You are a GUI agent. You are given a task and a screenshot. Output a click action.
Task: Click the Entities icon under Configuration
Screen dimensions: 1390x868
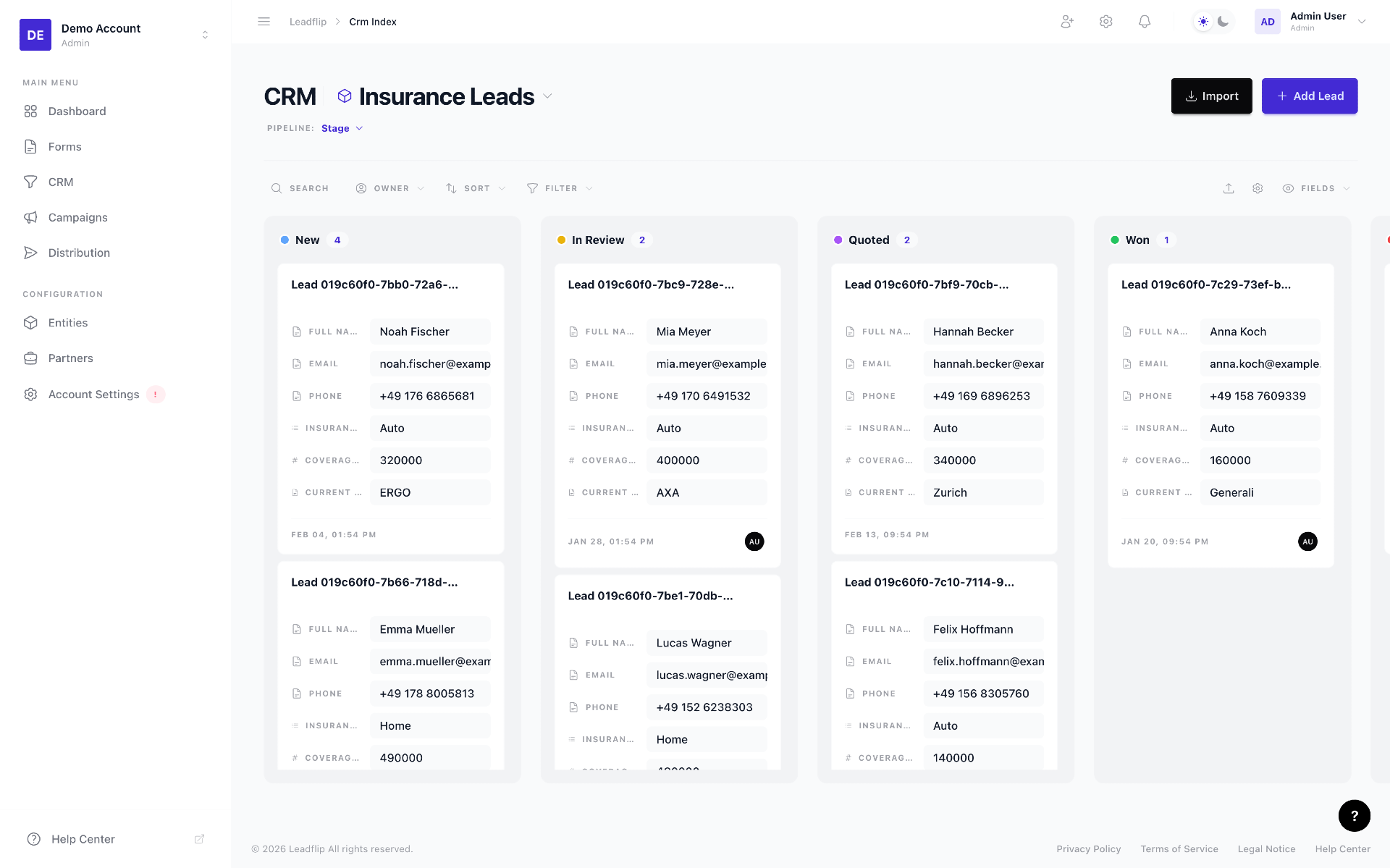(x=31, y=323)
